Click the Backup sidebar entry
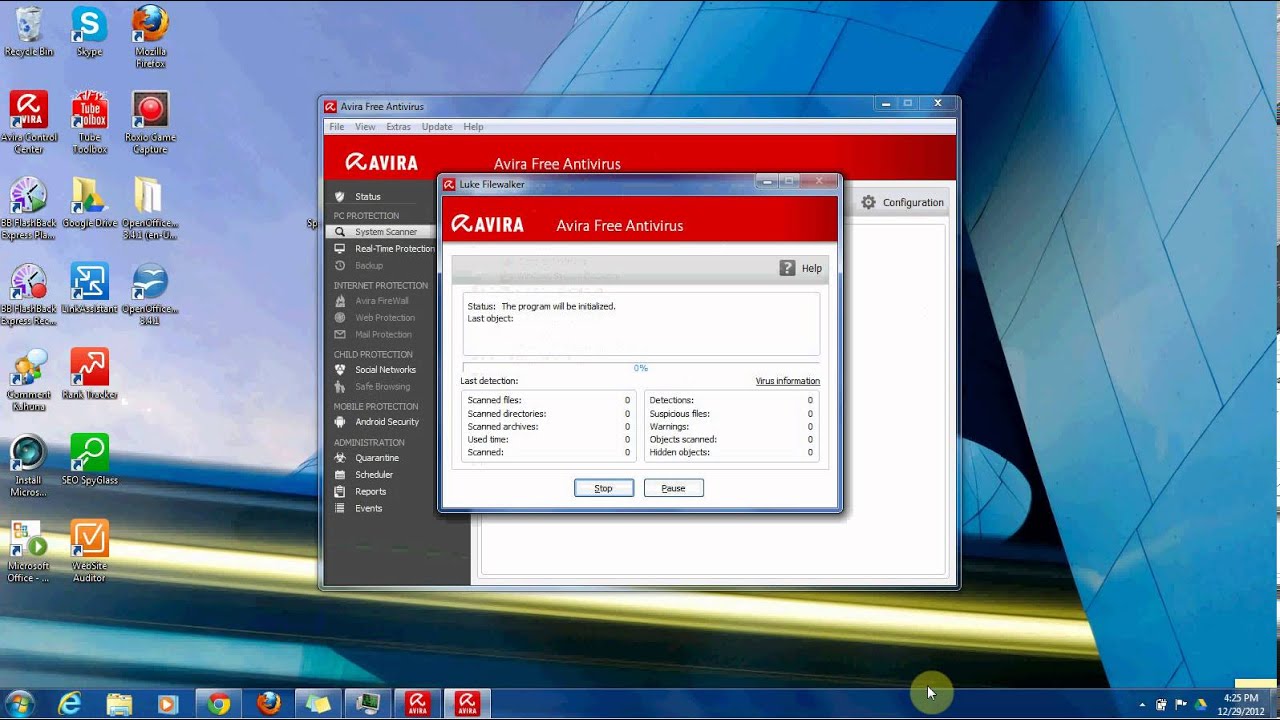Viewport: 1280px width, 720px height. [x=368, y=266]
